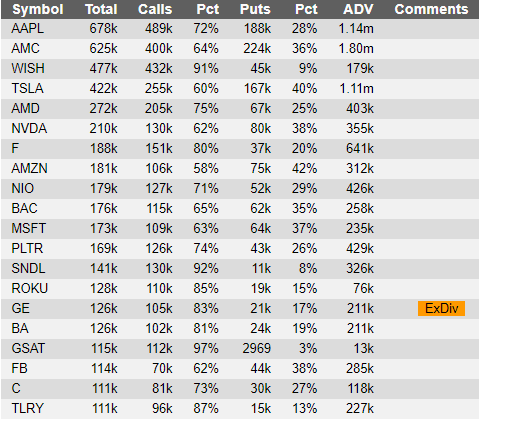Click the WISH ticker
Image resolution: width=524 pixels, height=429 pixels.
point(28,68)
